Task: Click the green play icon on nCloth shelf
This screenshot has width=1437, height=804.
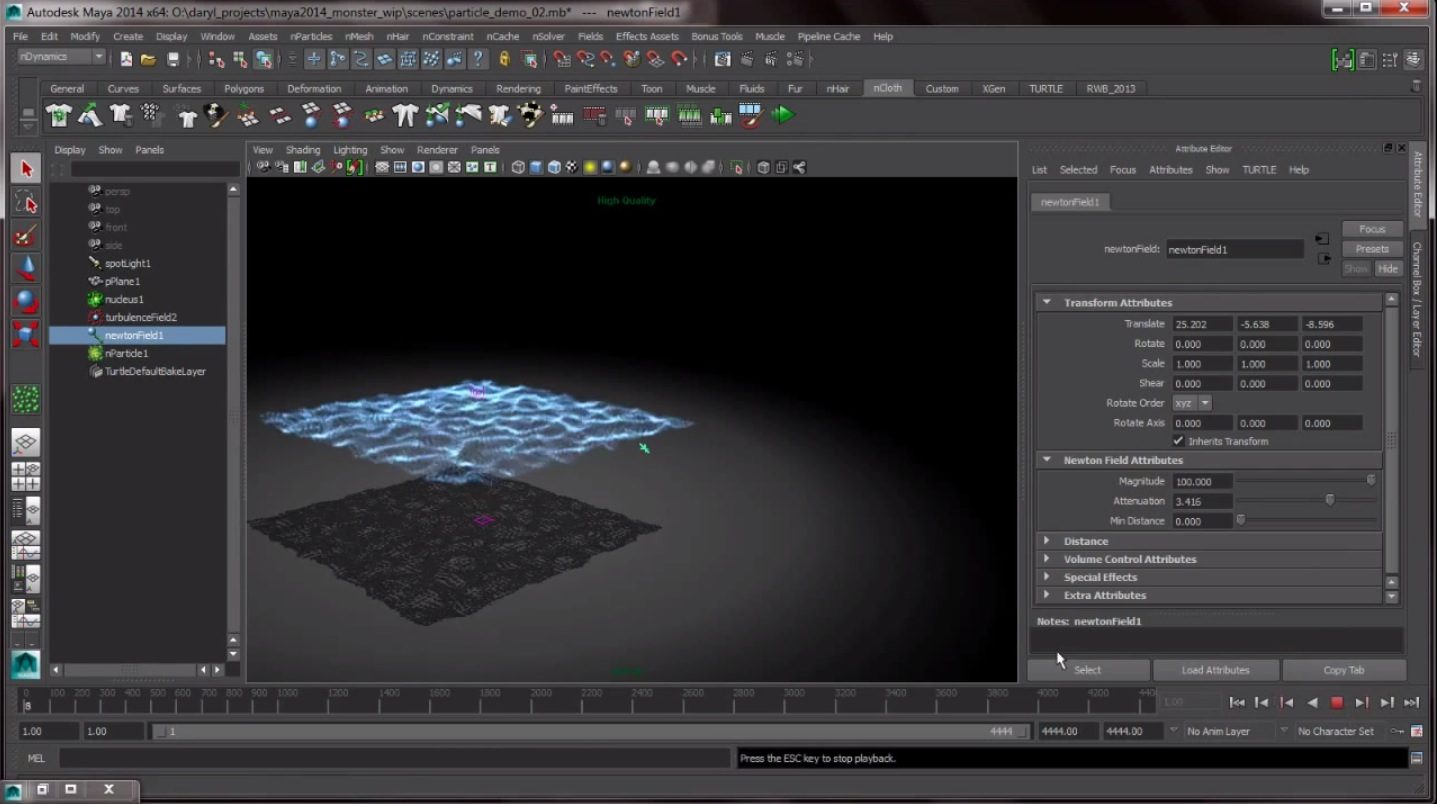Action: [783, 116]
